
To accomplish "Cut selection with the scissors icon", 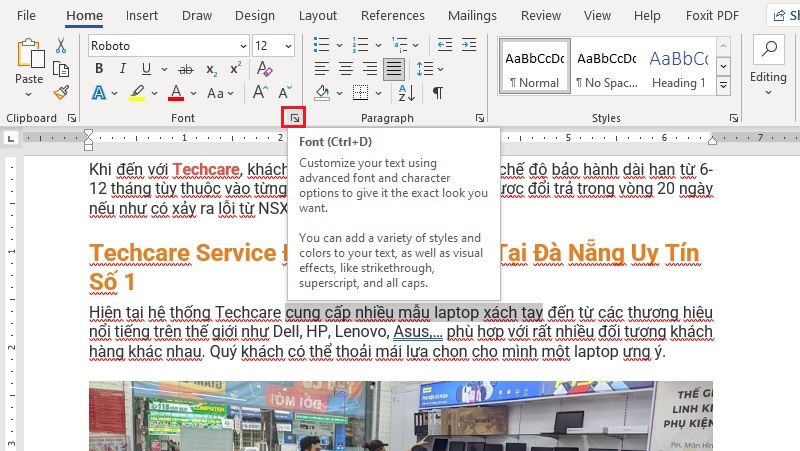I will pos(61,45).
